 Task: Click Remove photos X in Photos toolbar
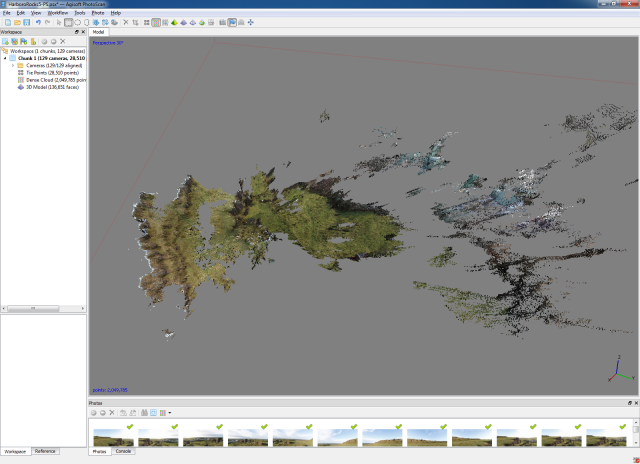[112, 413]
